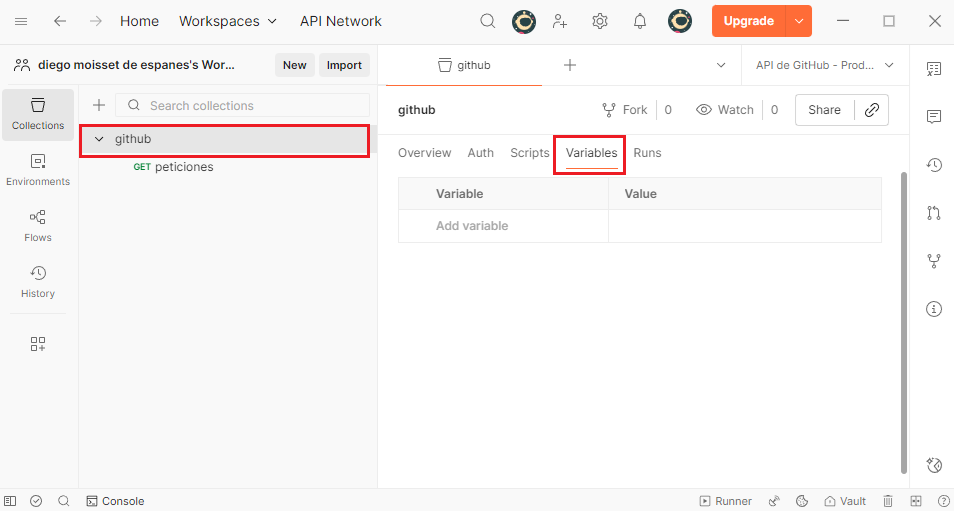This screenshot has height=511, width=954.
Task: Click the settings gear icon
Action: pos(600,21)
